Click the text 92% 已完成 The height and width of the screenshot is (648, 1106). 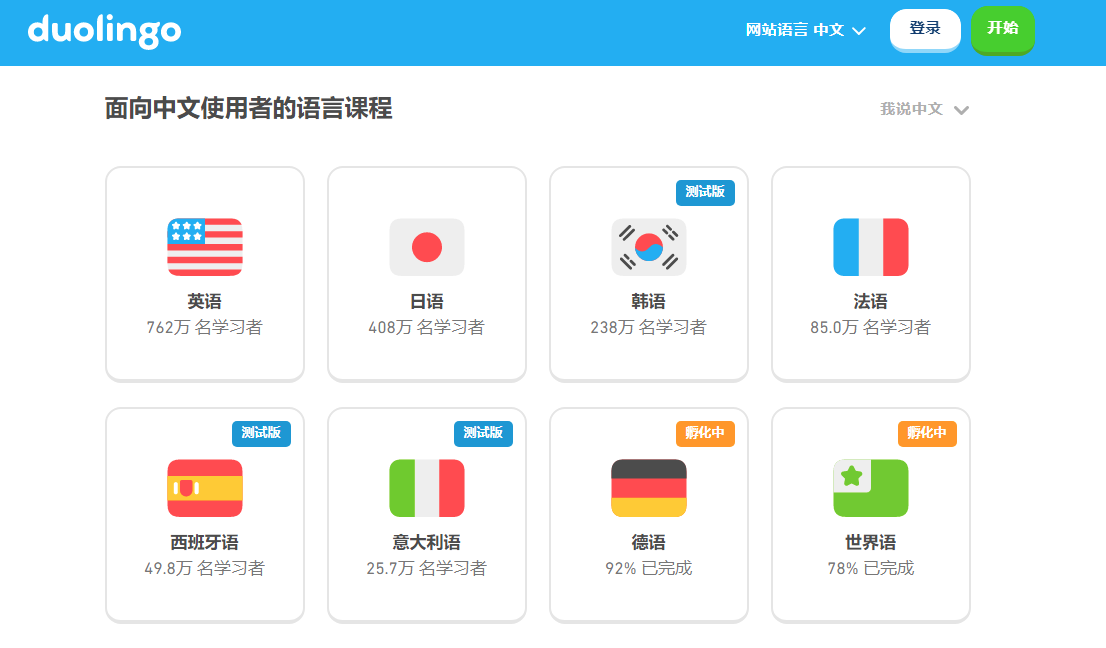(649, 568)
